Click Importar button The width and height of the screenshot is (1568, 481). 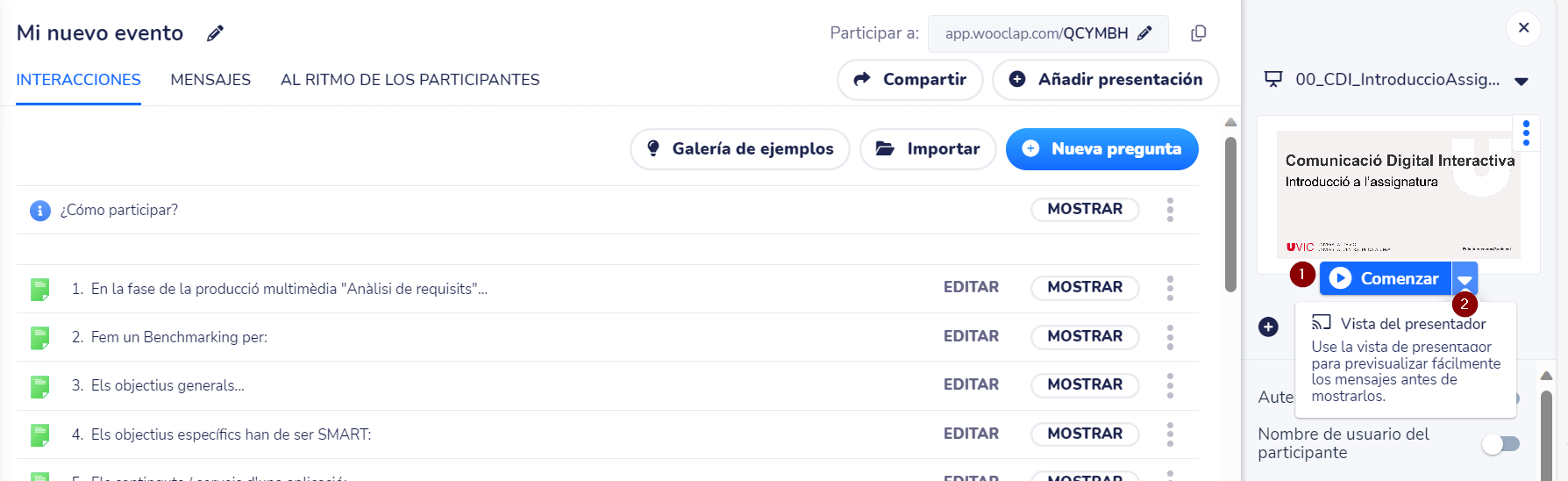(x=928, y=149)
